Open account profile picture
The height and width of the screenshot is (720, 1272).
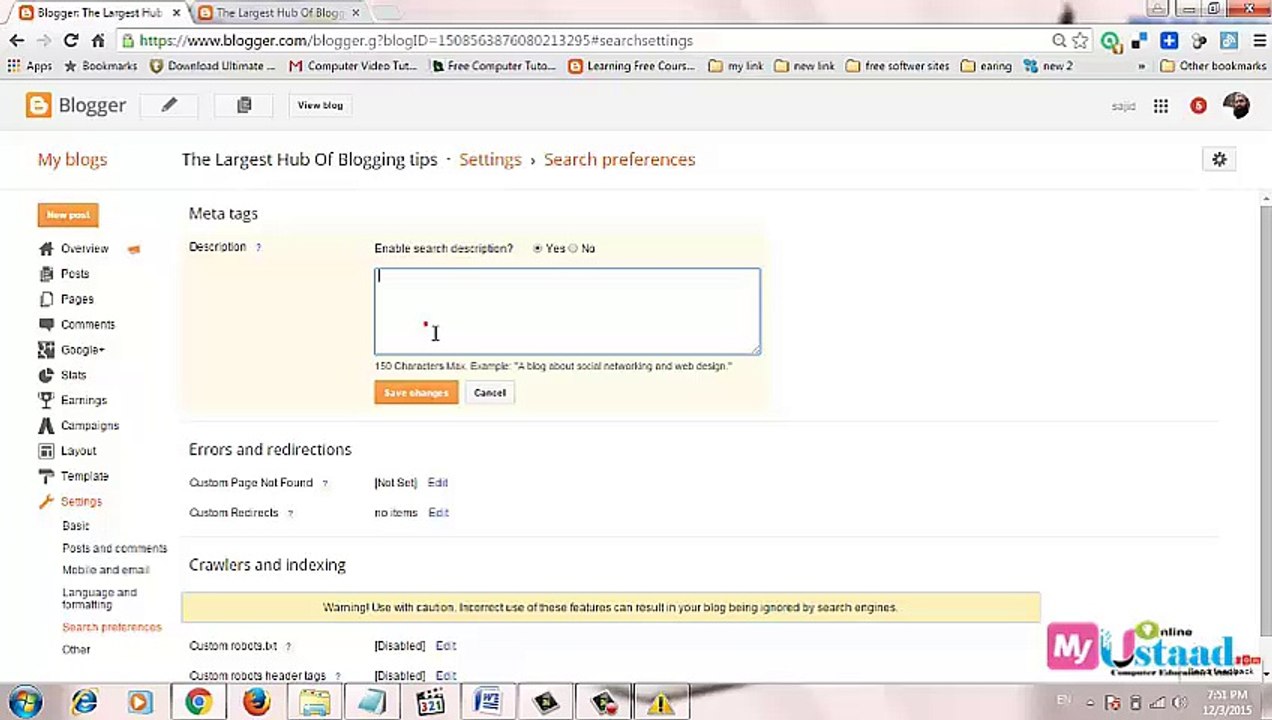click(x=1236, y=106)
